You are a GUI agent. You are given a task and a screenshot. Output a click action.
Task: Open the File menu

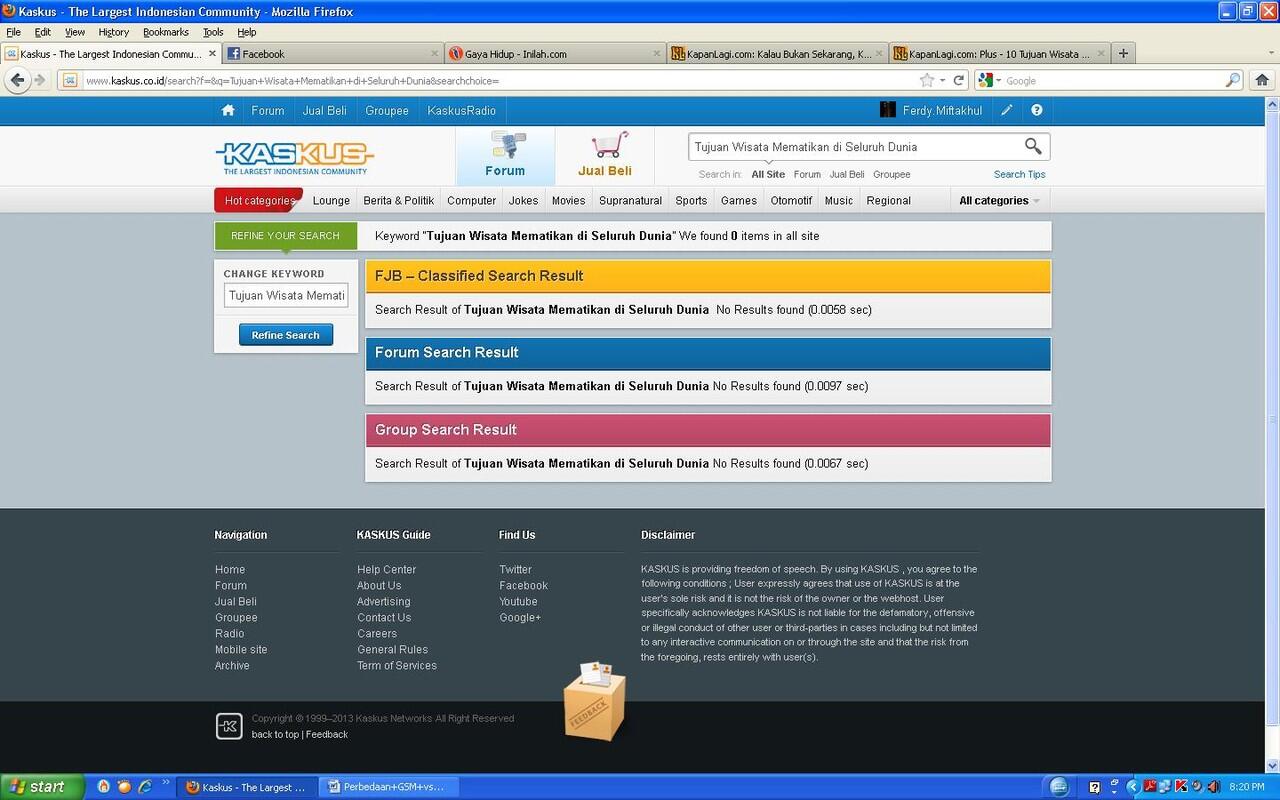click(x=14, y=32)
